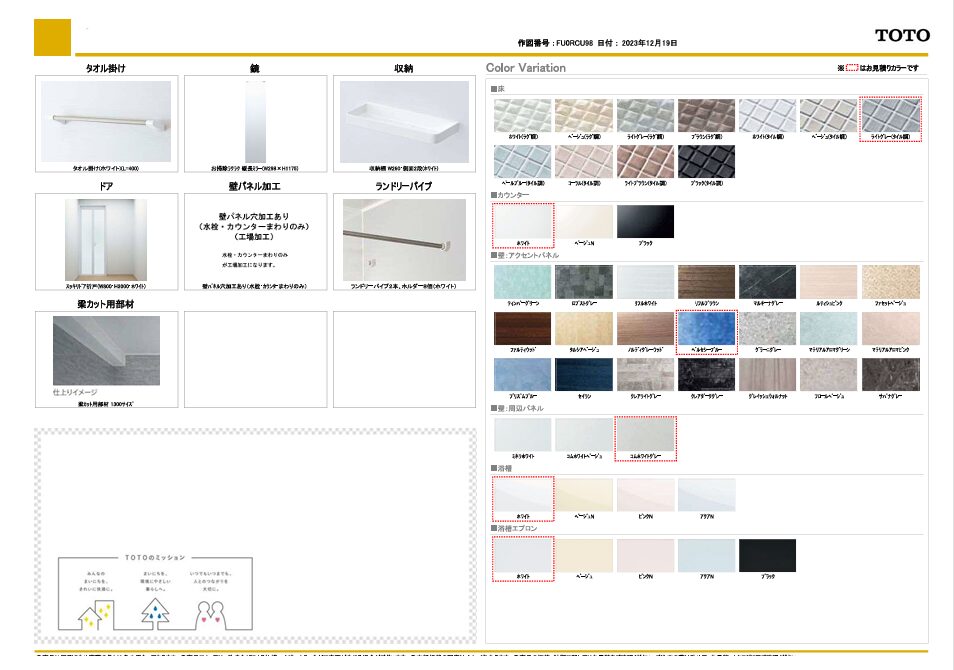Viewport: 954px width, 670px height.
Task: Choose the dark gray mosaic accent swatch
Action: coord(584,281)
